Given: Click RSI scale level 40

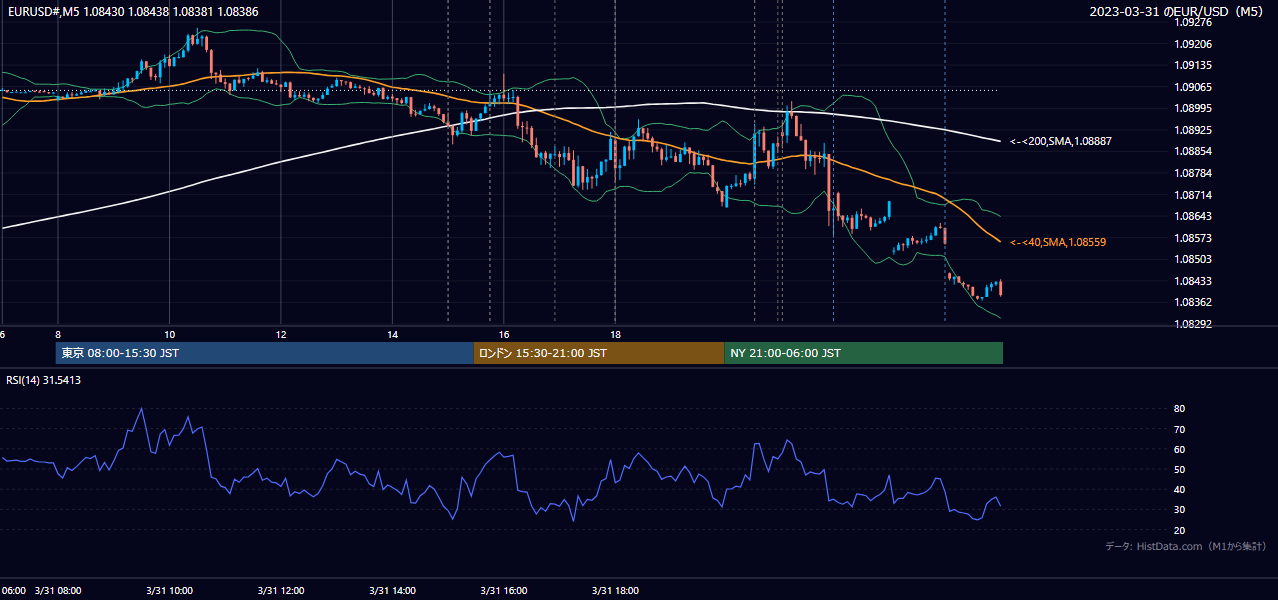Looking at the screenshot, I should coord(1179,490).
